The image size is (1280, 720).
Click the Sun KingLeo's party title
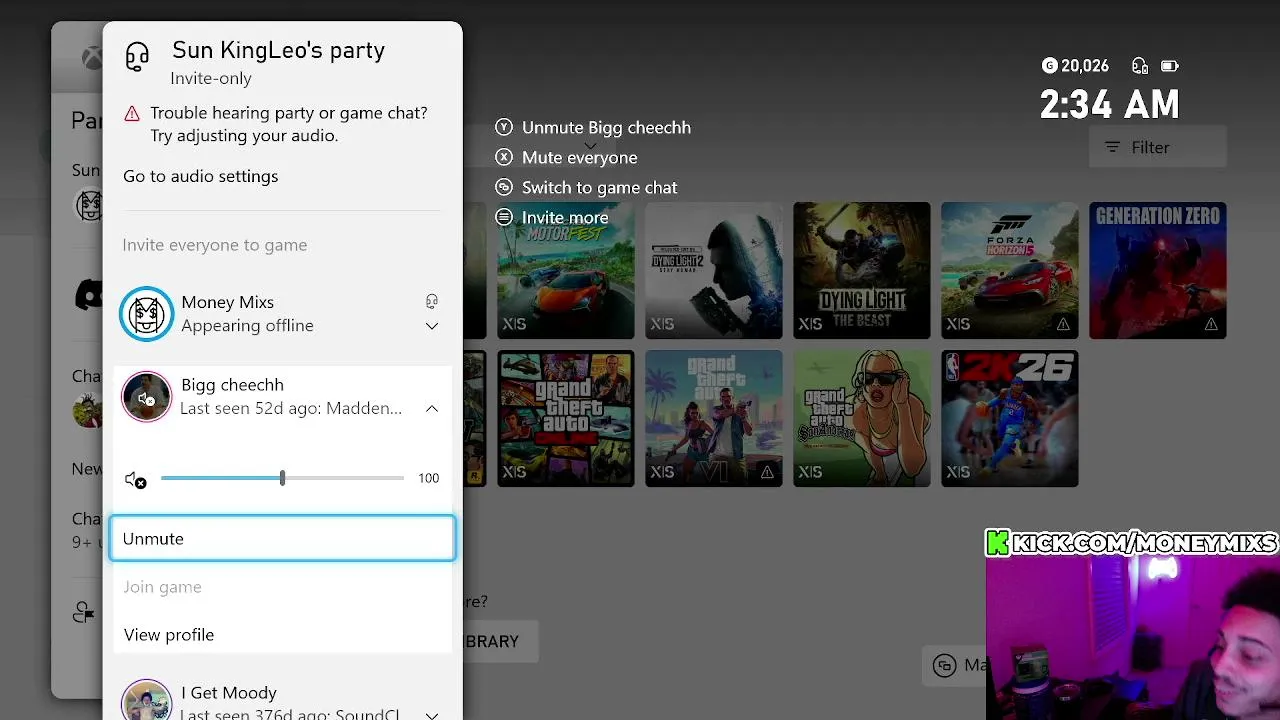coord(278,50)
